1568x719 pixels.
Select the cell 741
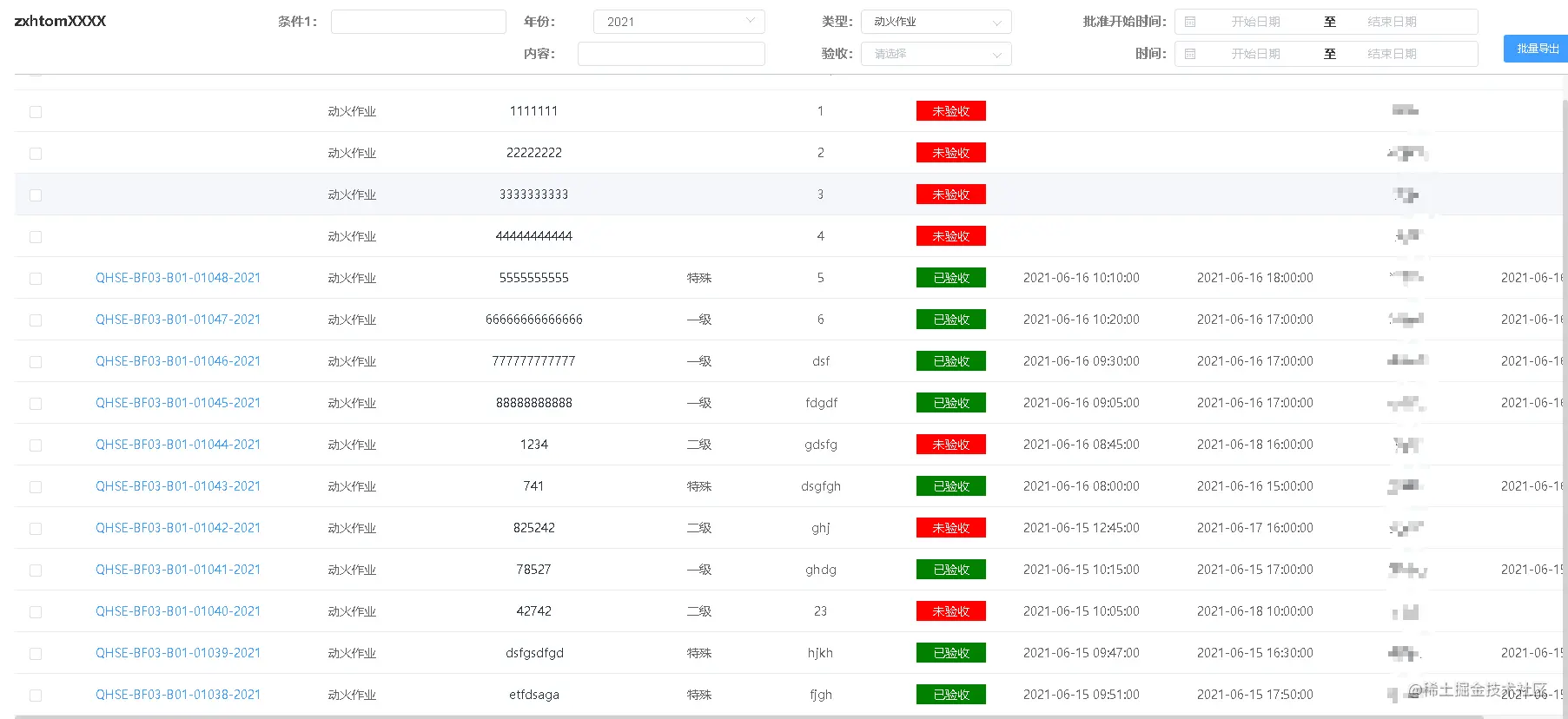(x=533, y=486)
